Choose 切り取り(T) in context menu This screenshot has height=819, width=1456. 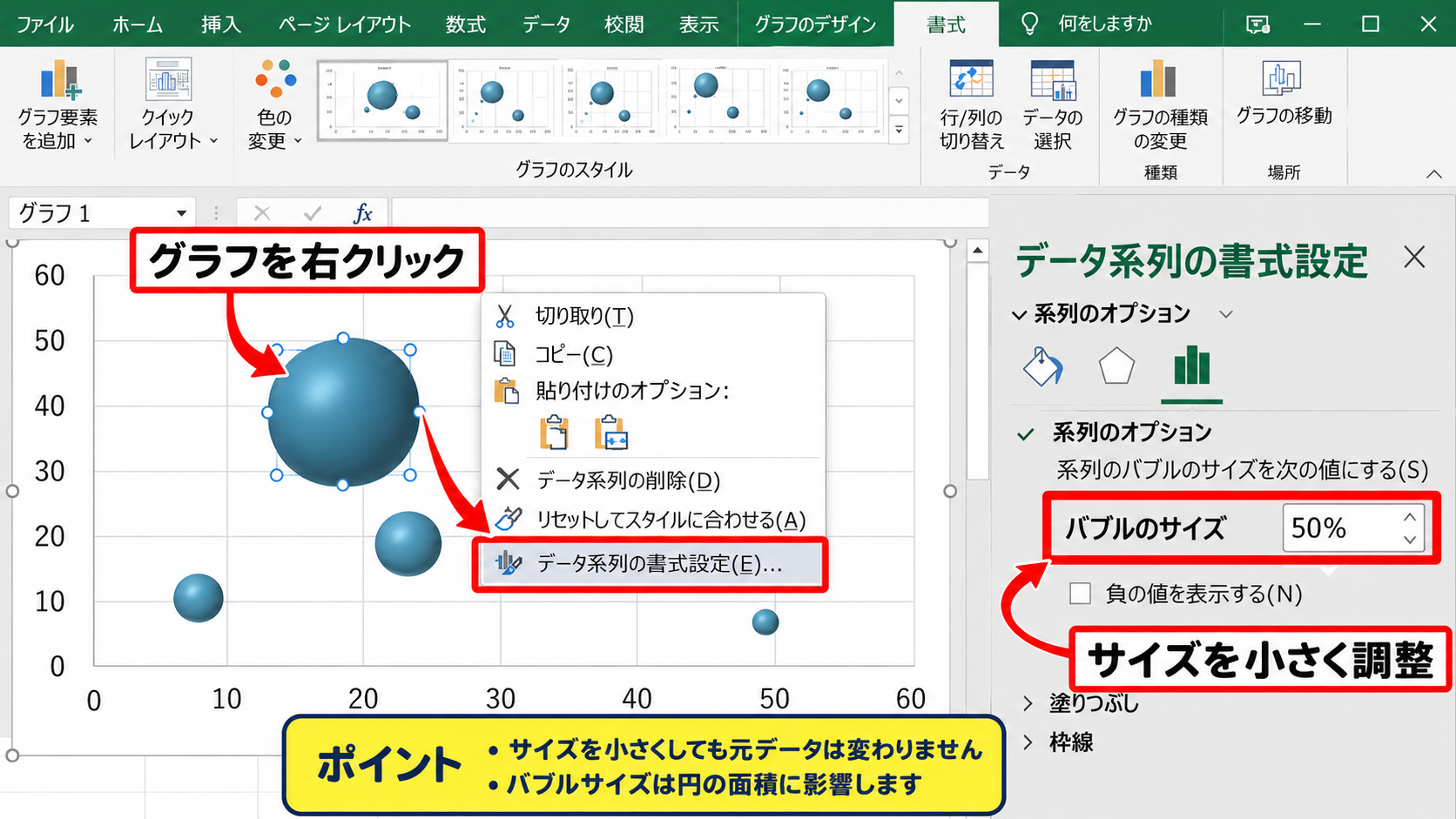point(653,315)
